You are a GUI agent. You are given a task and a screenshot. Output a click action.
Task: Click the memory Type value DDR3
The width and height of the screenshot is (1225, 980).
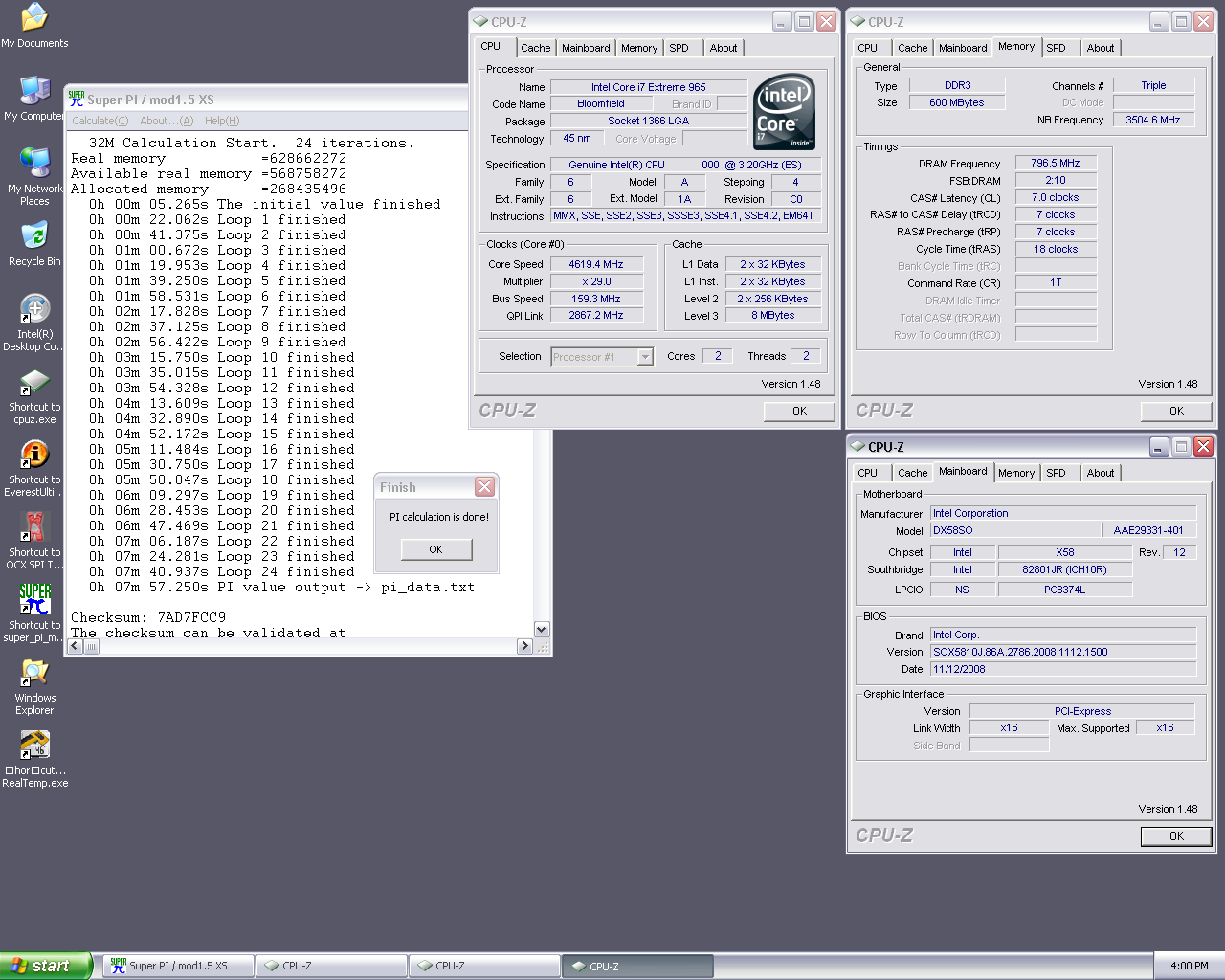957,85
